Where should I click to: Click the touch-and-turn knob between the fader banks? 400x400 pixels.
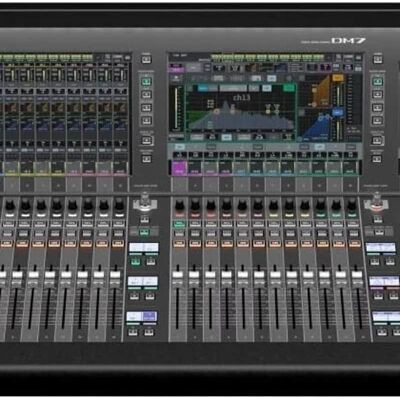coord(144,201)
